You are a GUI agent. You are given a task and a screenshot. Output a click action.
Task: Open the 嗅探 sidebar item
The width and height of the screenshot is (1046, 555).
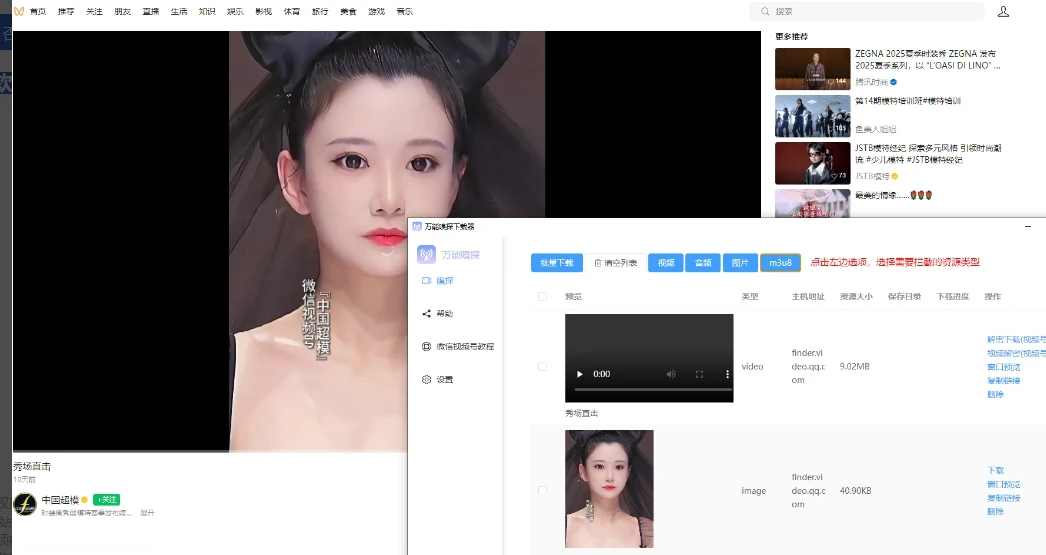438,281
